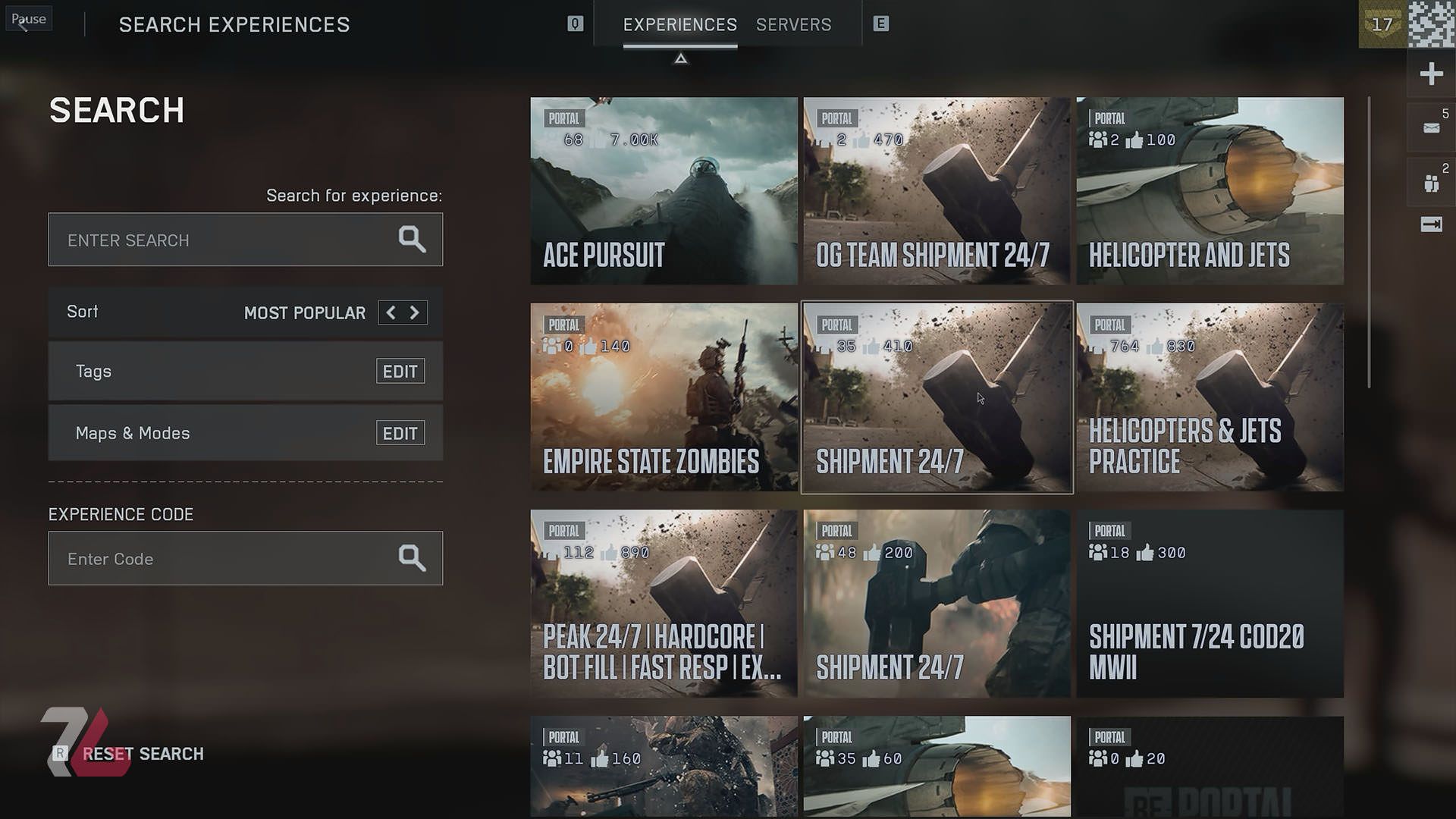
Task: Open the mail envelope notifications icon
Action: (1431, 128)
